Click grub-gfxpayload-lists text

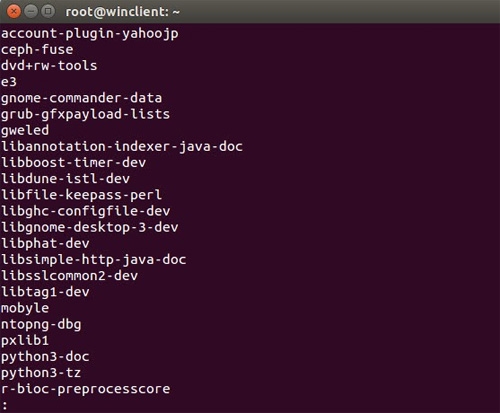[x=85, y=114]
